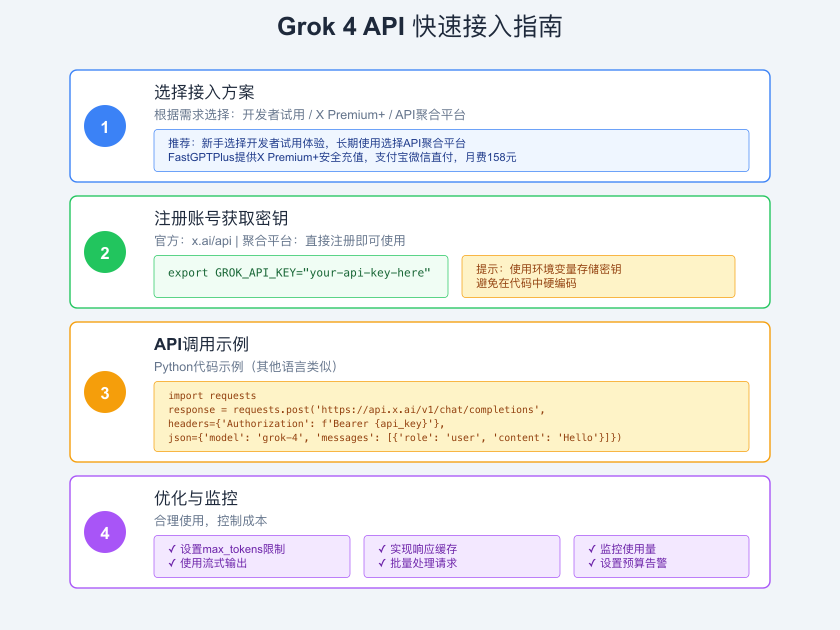Screen dimensions: 840x630
Task: Click the code line starting with "json={'model': 'grok-4'"
Action: (x=395, y=437)
